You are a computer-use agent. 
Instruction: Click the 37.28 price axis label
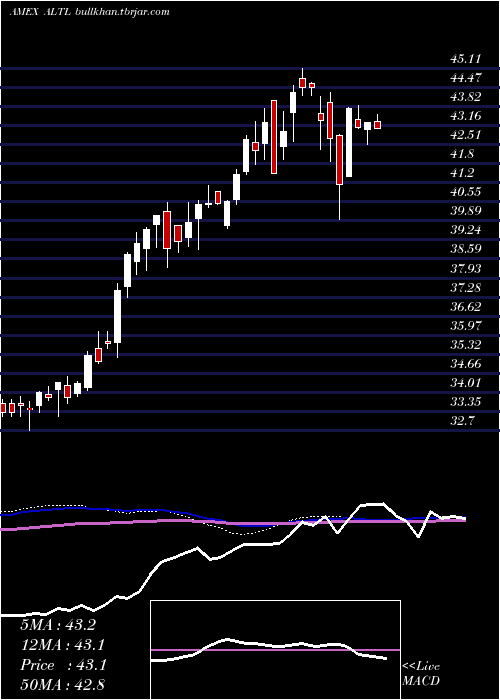(465, 287)
